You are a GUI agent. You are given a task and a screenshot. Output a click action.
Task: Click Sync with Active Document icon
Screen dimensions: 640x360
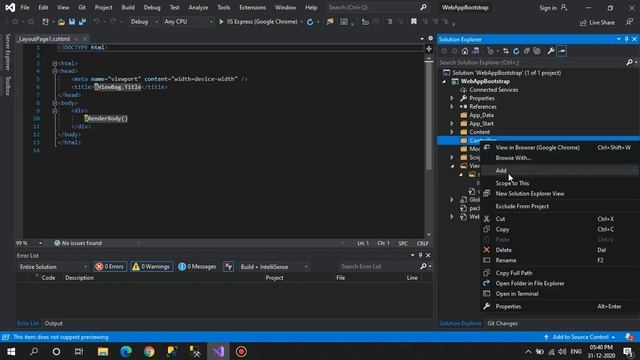506,51
